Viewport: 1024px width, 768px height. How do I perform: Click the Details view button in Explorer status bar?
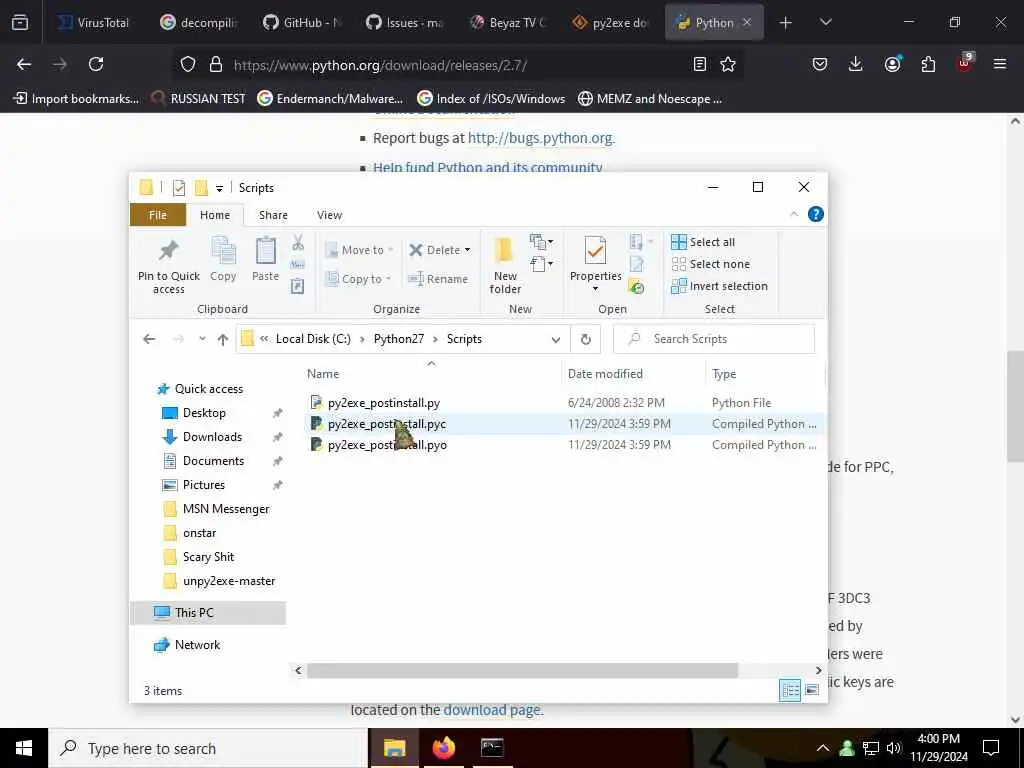click(x=790, y=690)
